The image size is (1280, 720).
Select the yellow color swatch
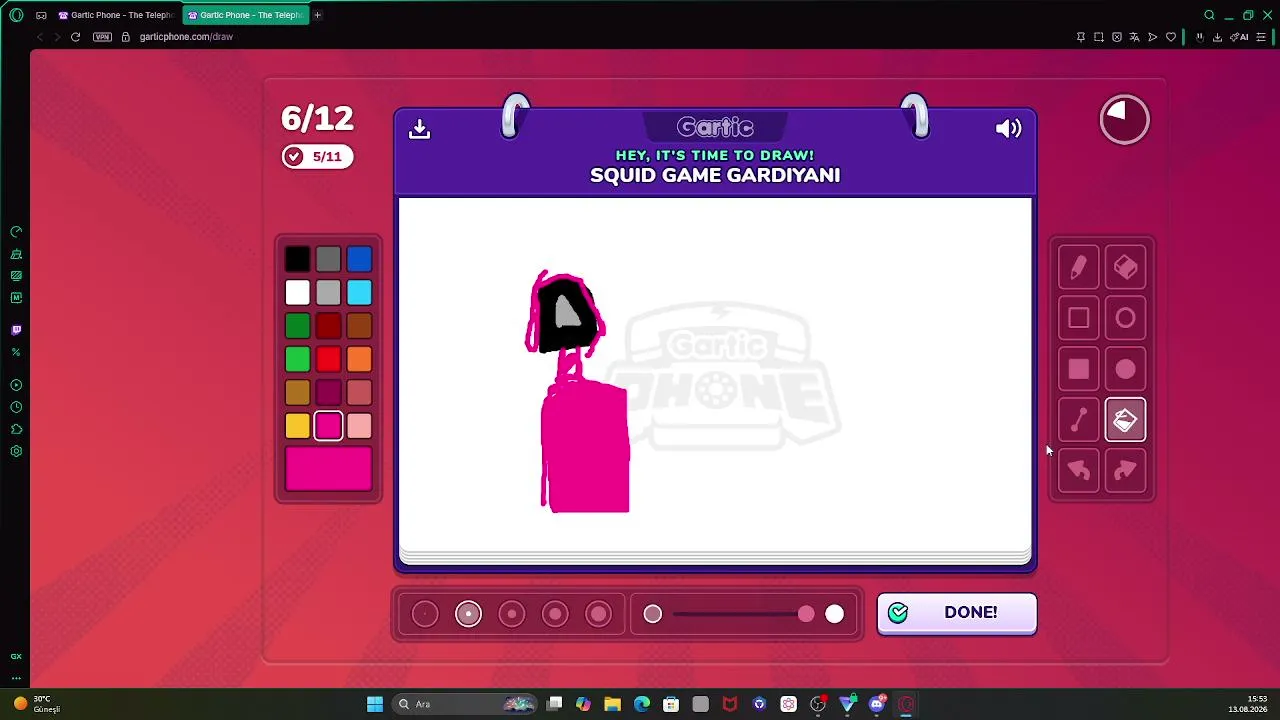(297, 426)
